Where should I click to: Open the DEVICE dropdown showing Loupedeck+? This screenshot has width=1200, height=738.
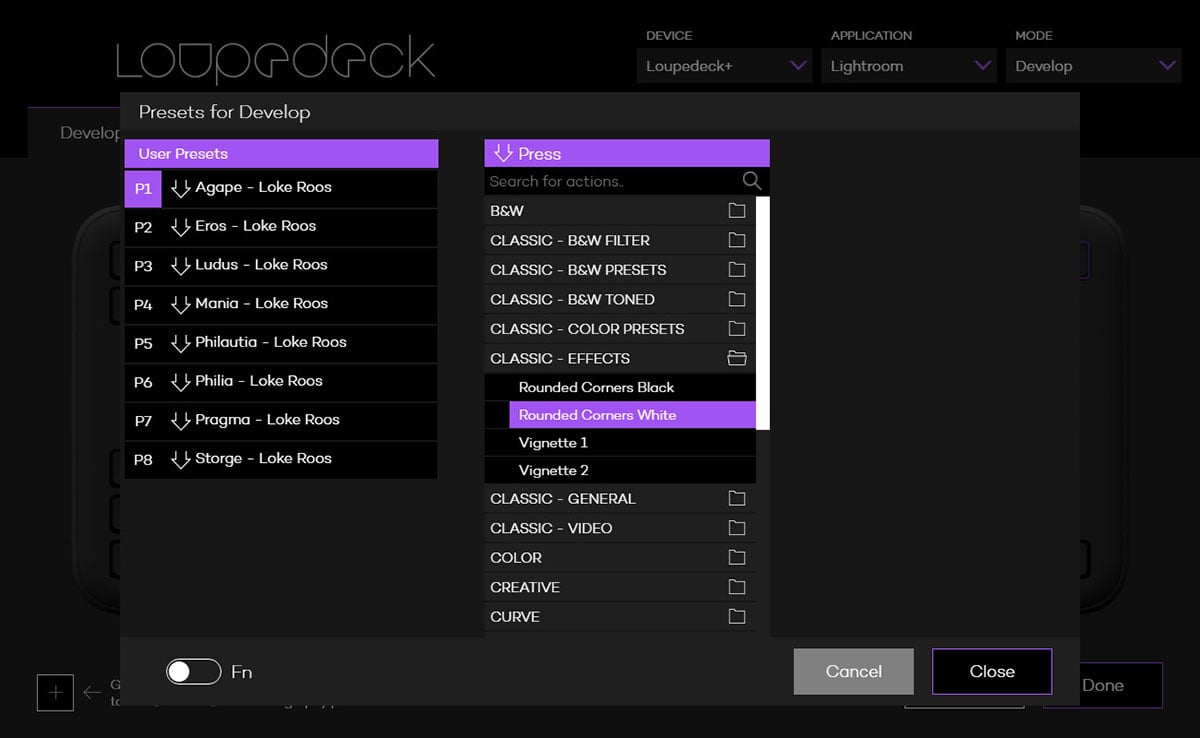pos(726,66)
